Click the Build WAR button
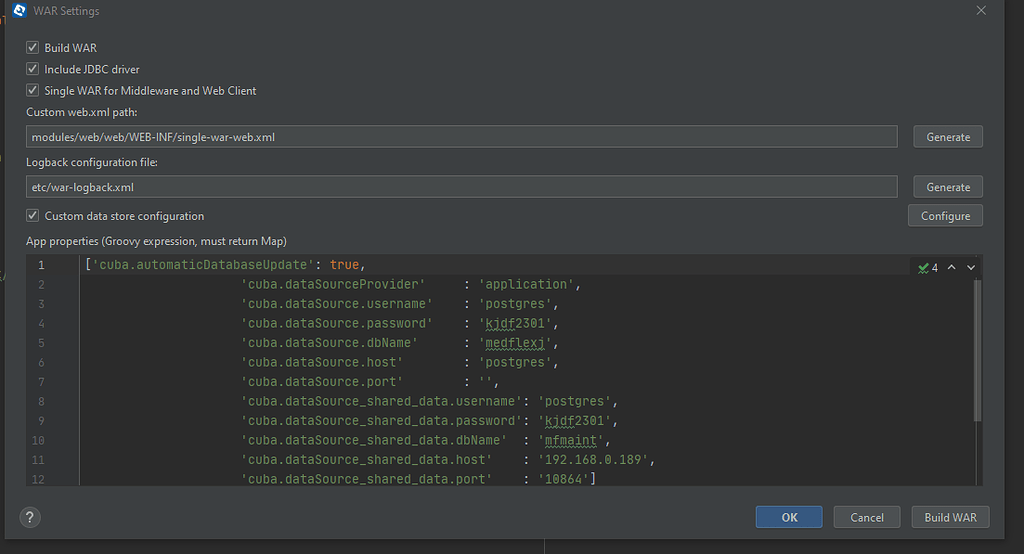 click(x=950, y=517)
